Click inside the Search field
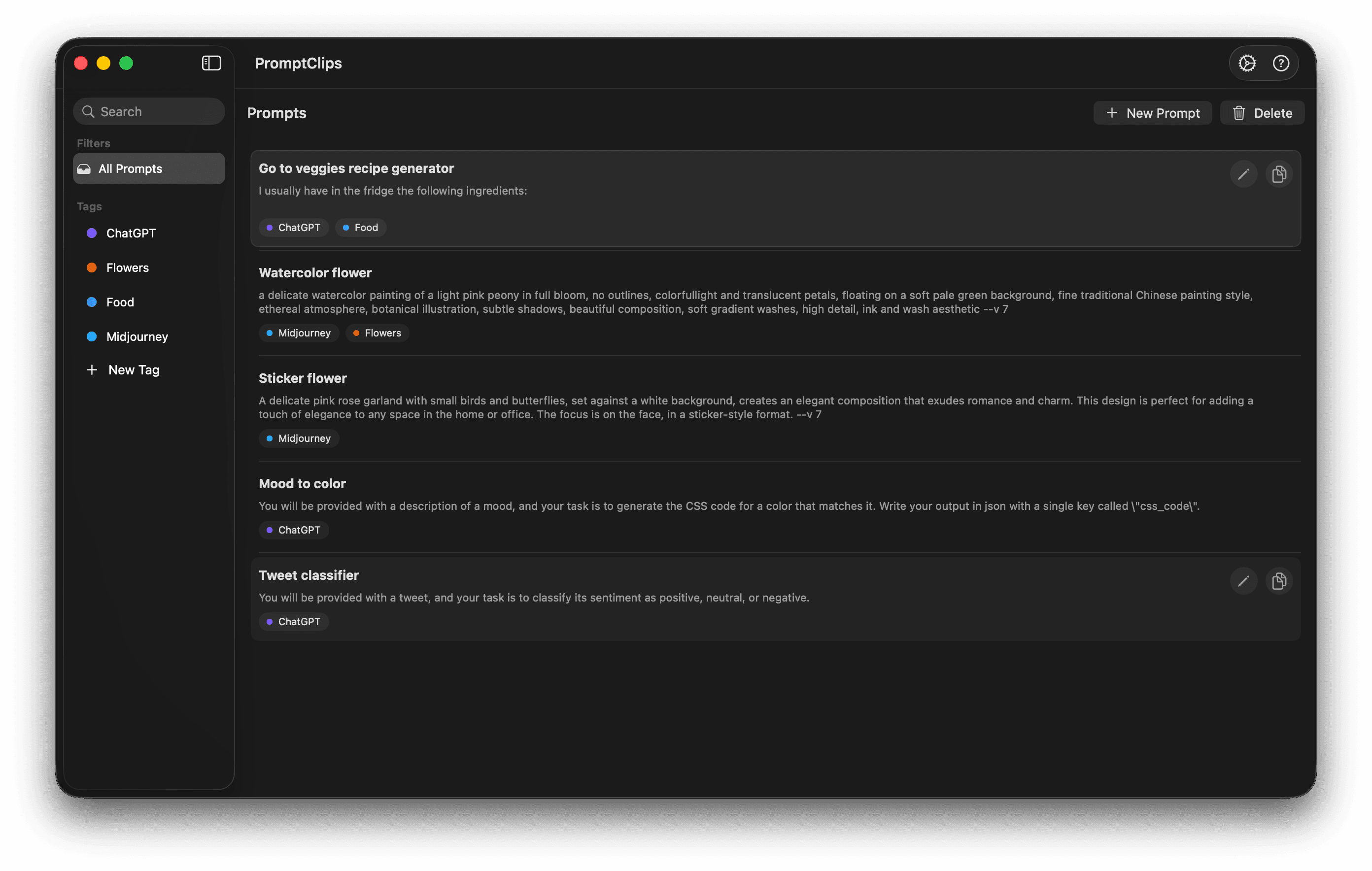This screenshot has height=871, width=1372. [x=149, y=111]
